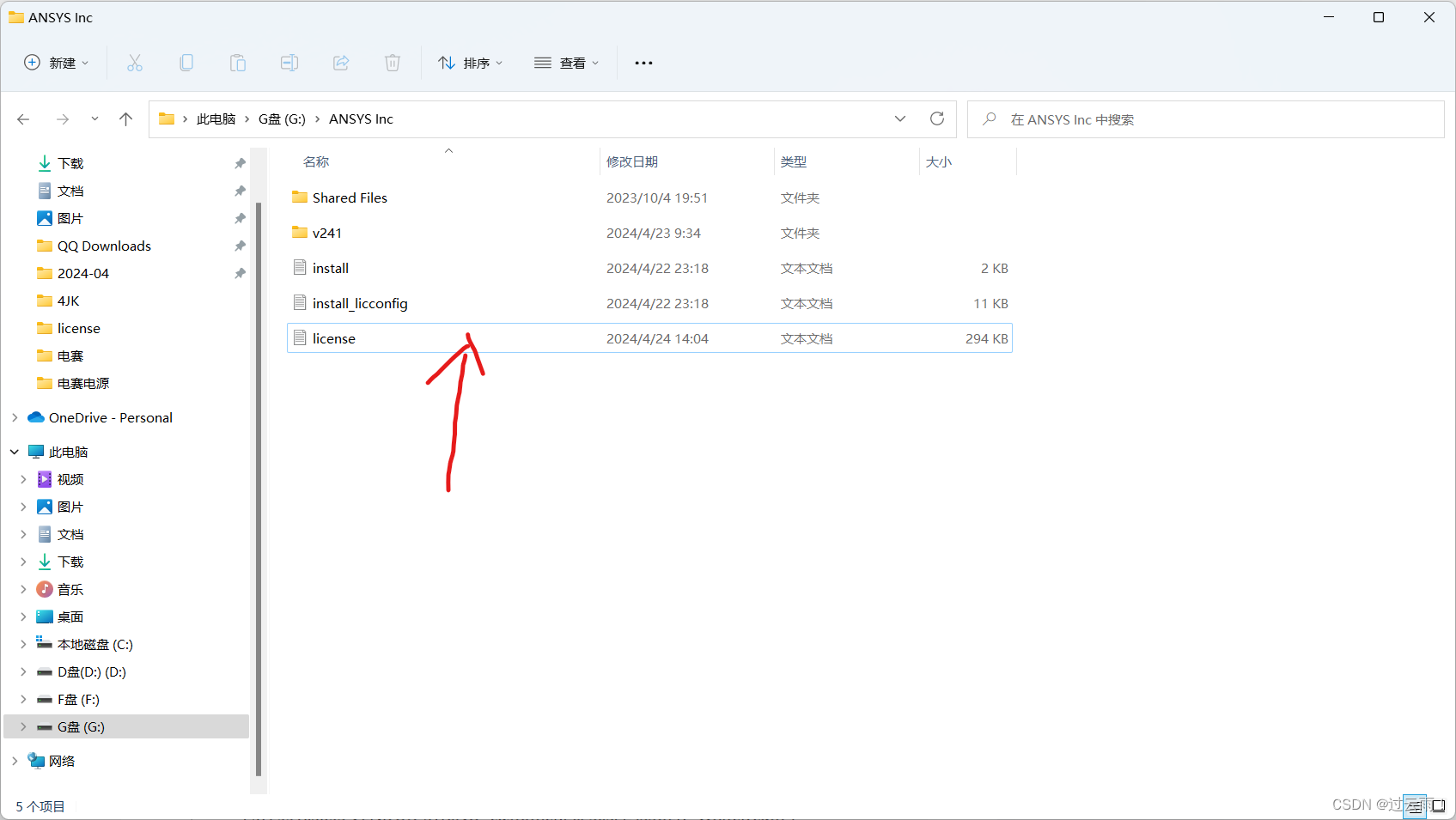Collapse the 此电脑 tree section
This screenshot has width=1456, height=820.
[x=14, y=451]
